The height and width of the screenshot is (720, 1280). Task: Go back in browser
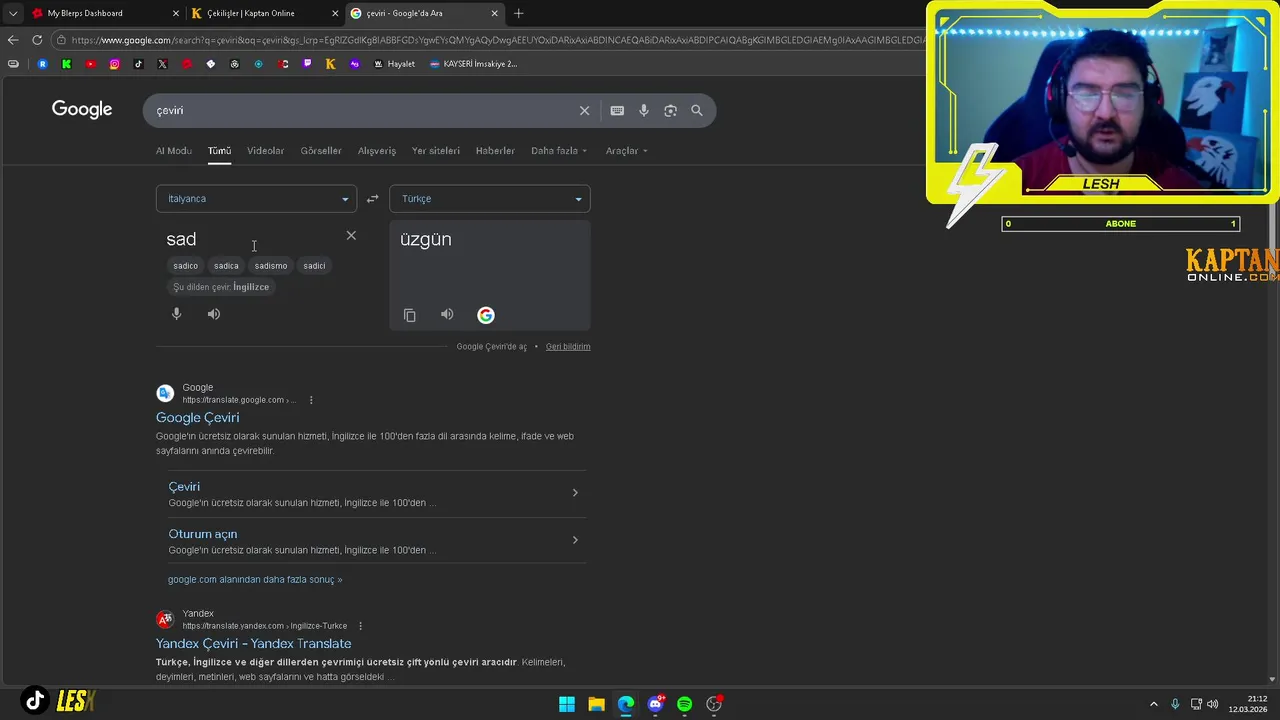(x=13, y=40)
